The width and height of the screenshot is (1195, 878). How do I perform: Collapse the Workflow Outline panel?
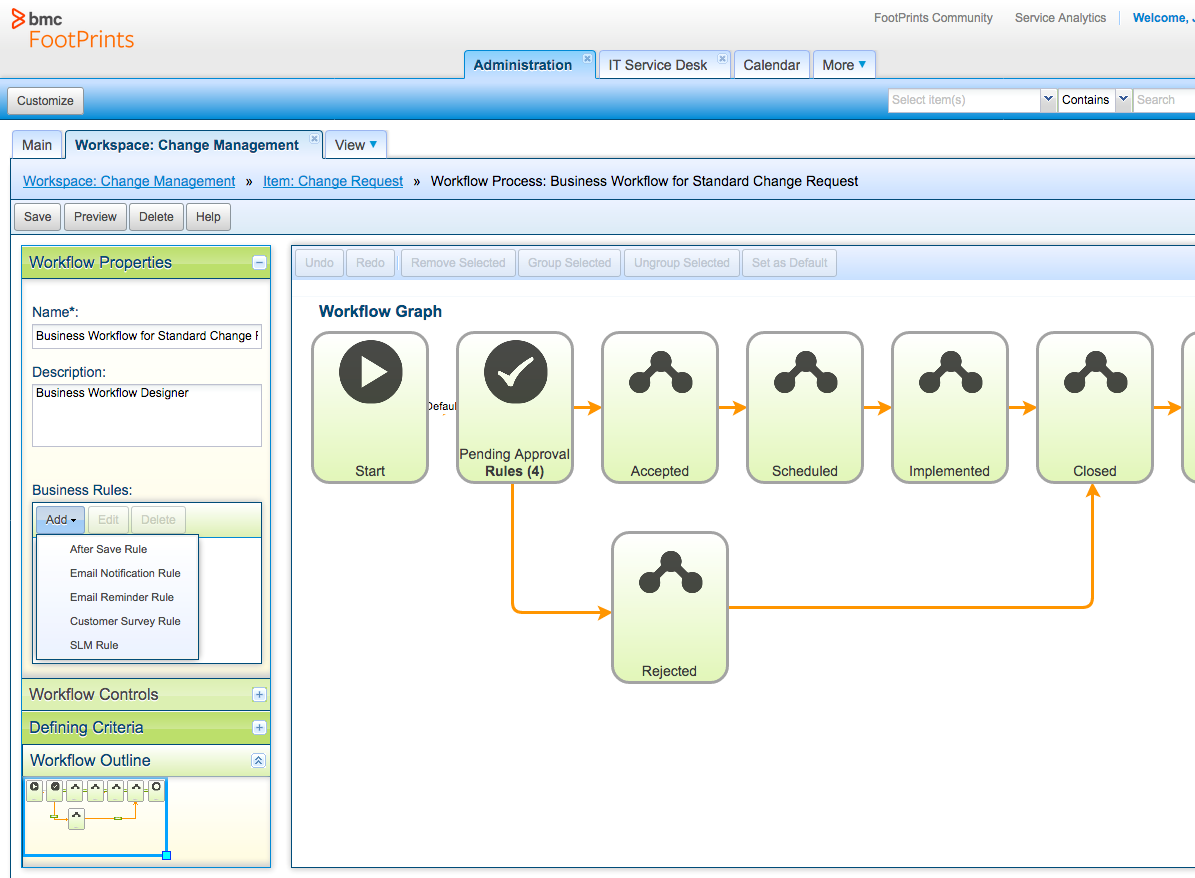[x=259, y=760]
